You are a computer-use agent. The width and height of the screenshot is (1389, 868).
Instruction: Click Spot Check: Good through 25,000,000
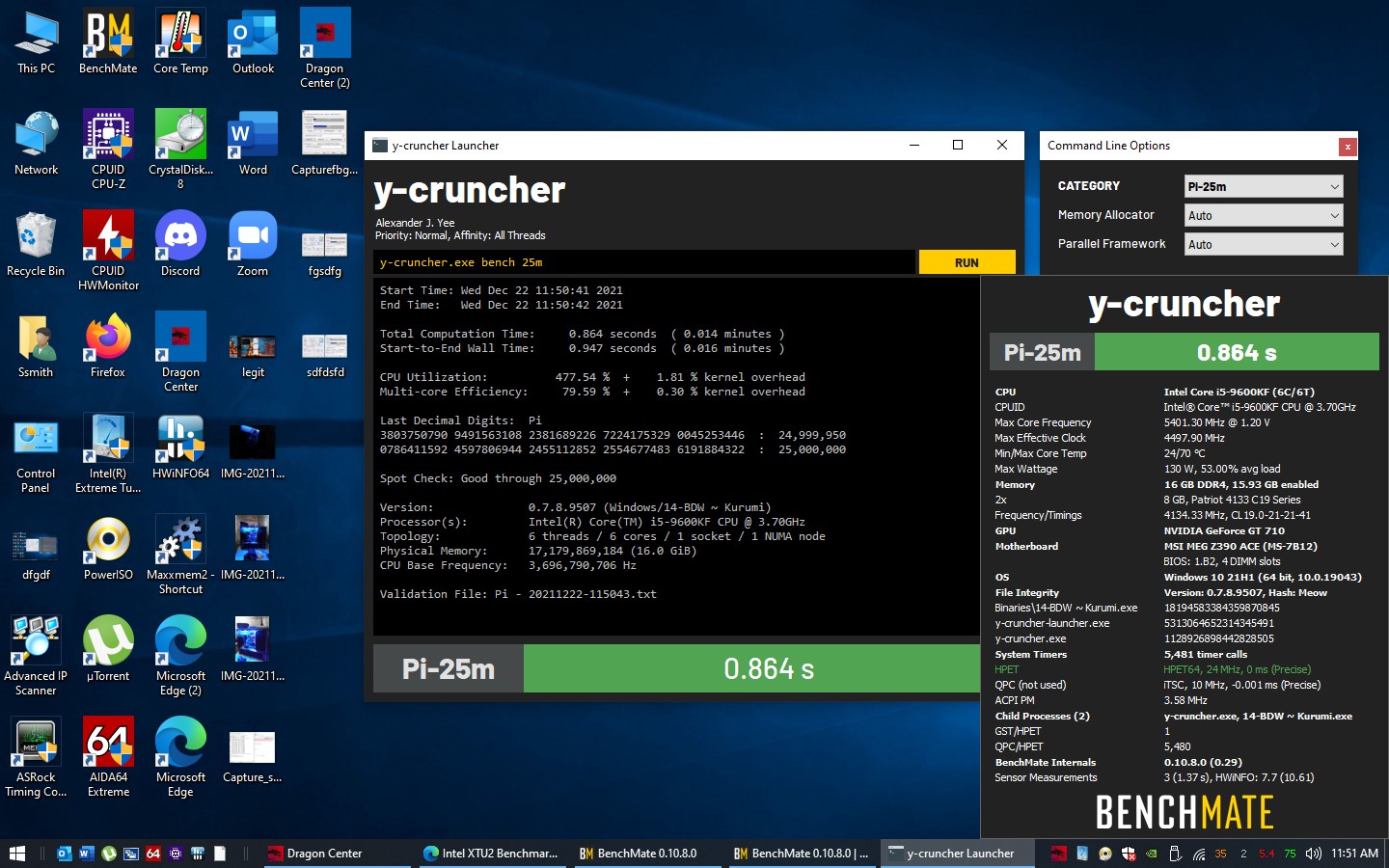(x=498, y=478)
